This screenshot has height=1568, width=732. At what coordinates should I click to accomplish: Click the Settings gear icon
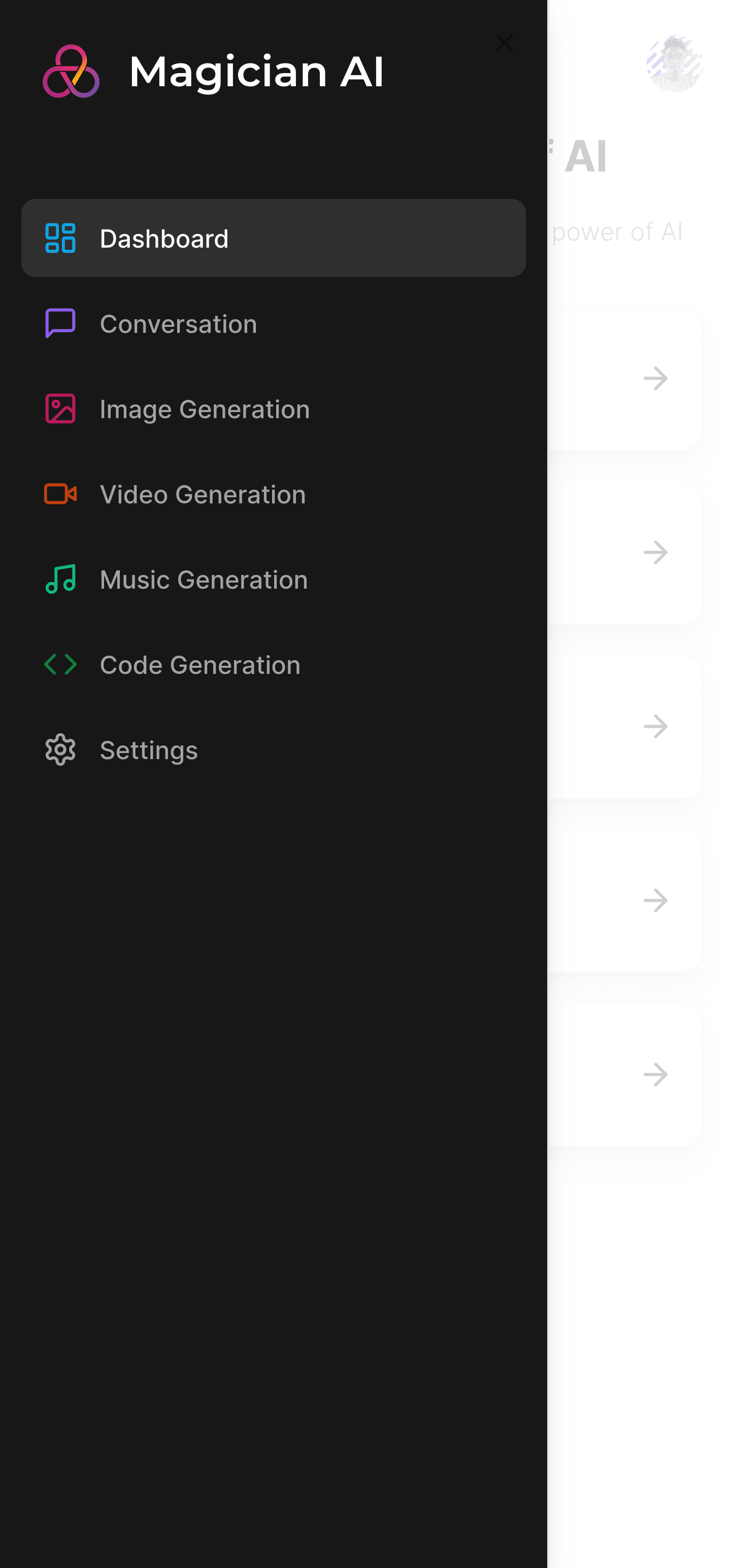pyautogui.click(x=60, y=749)
